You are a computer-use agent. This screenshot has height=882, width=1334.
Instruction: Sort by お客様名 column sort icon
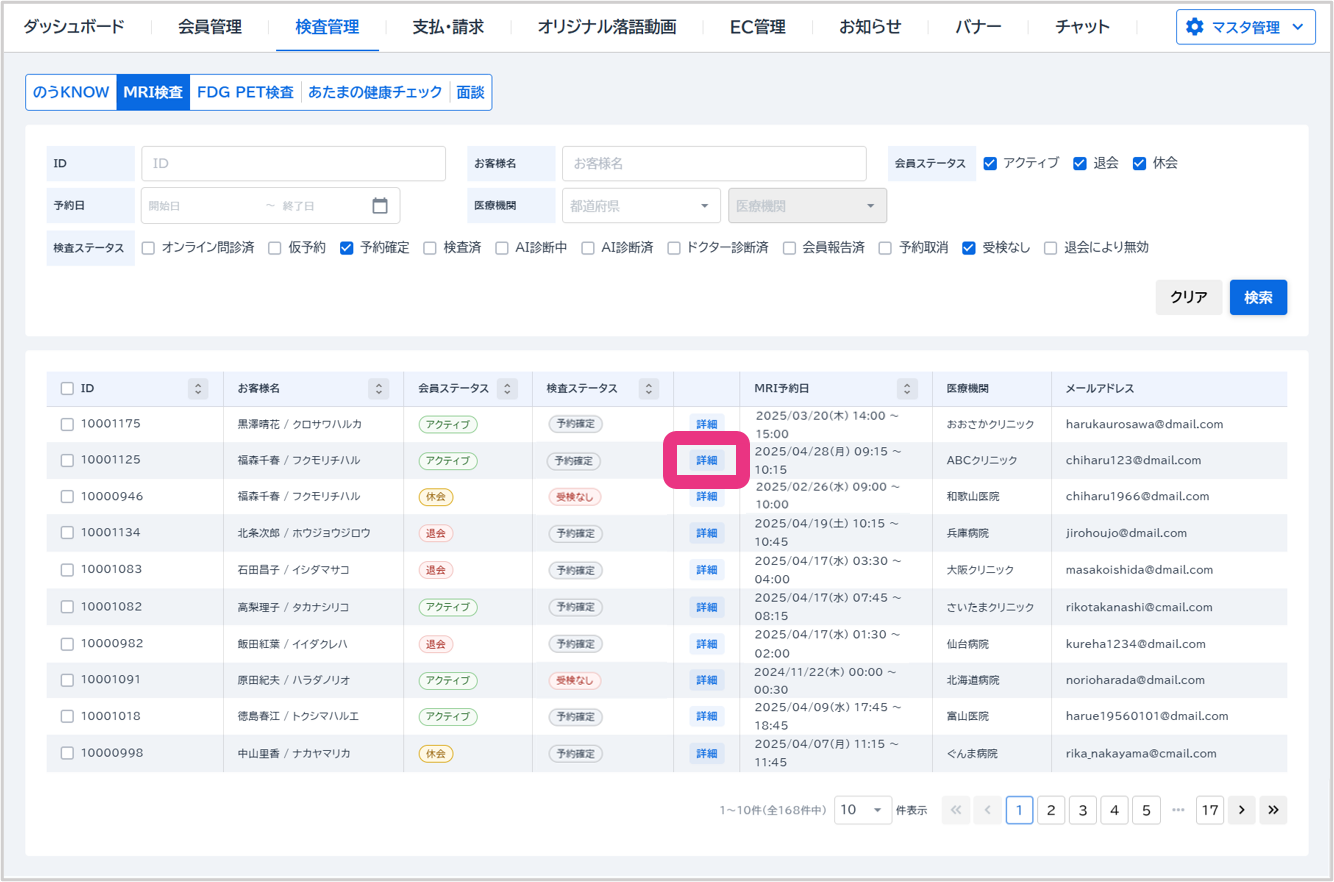(x=378, y=389)
